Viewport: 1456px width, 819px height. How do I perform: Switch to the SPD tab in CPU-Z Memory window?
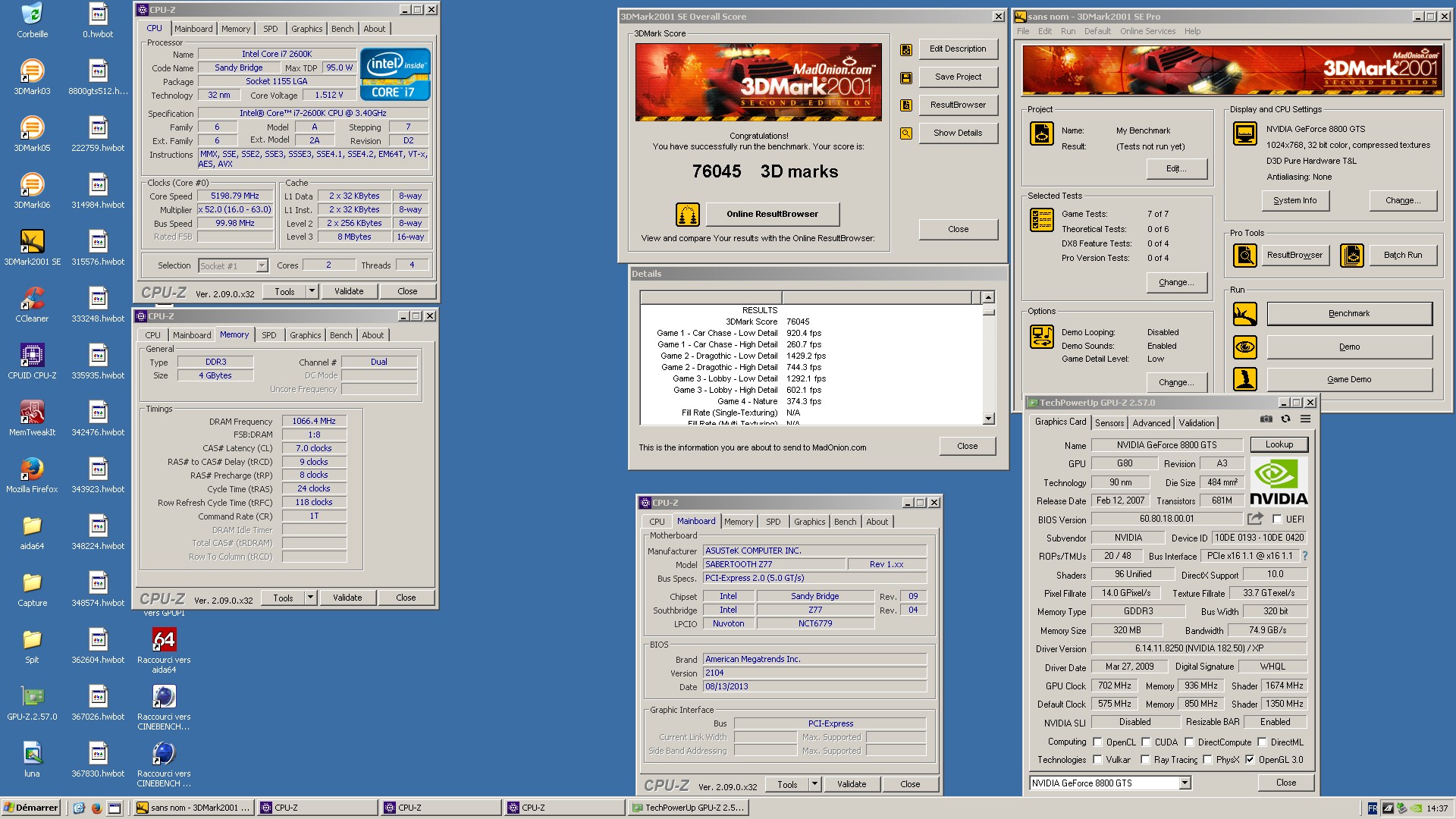pyautogui.click(x=268, y=335)
